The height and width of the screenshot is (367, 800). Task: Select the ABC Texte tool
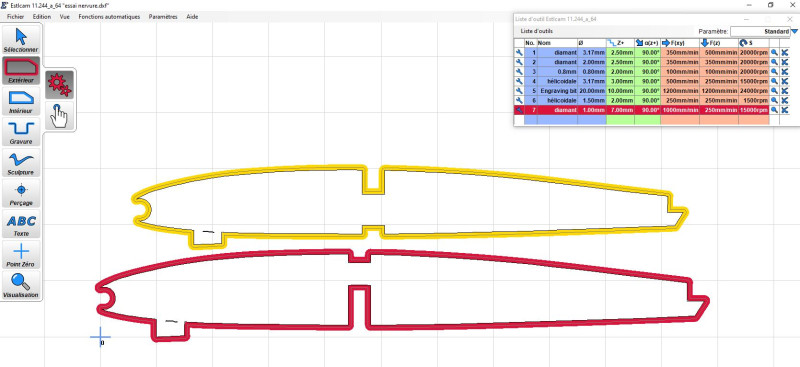[x=21, y=224]
